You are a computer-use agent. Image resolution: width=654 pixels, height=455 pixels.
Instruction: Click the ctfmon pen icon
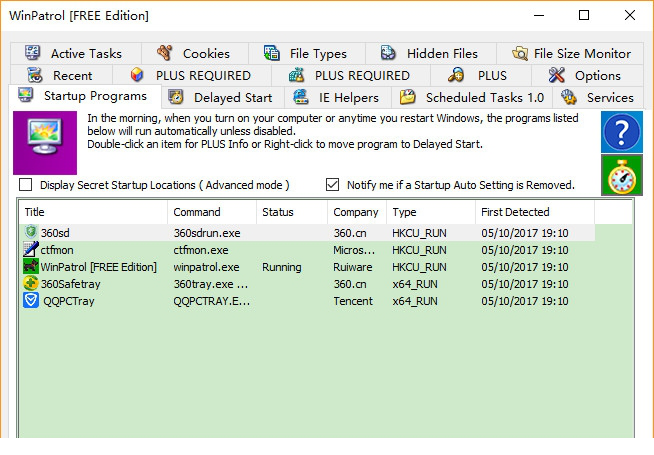pyautogui.click(x=31, y=249)
